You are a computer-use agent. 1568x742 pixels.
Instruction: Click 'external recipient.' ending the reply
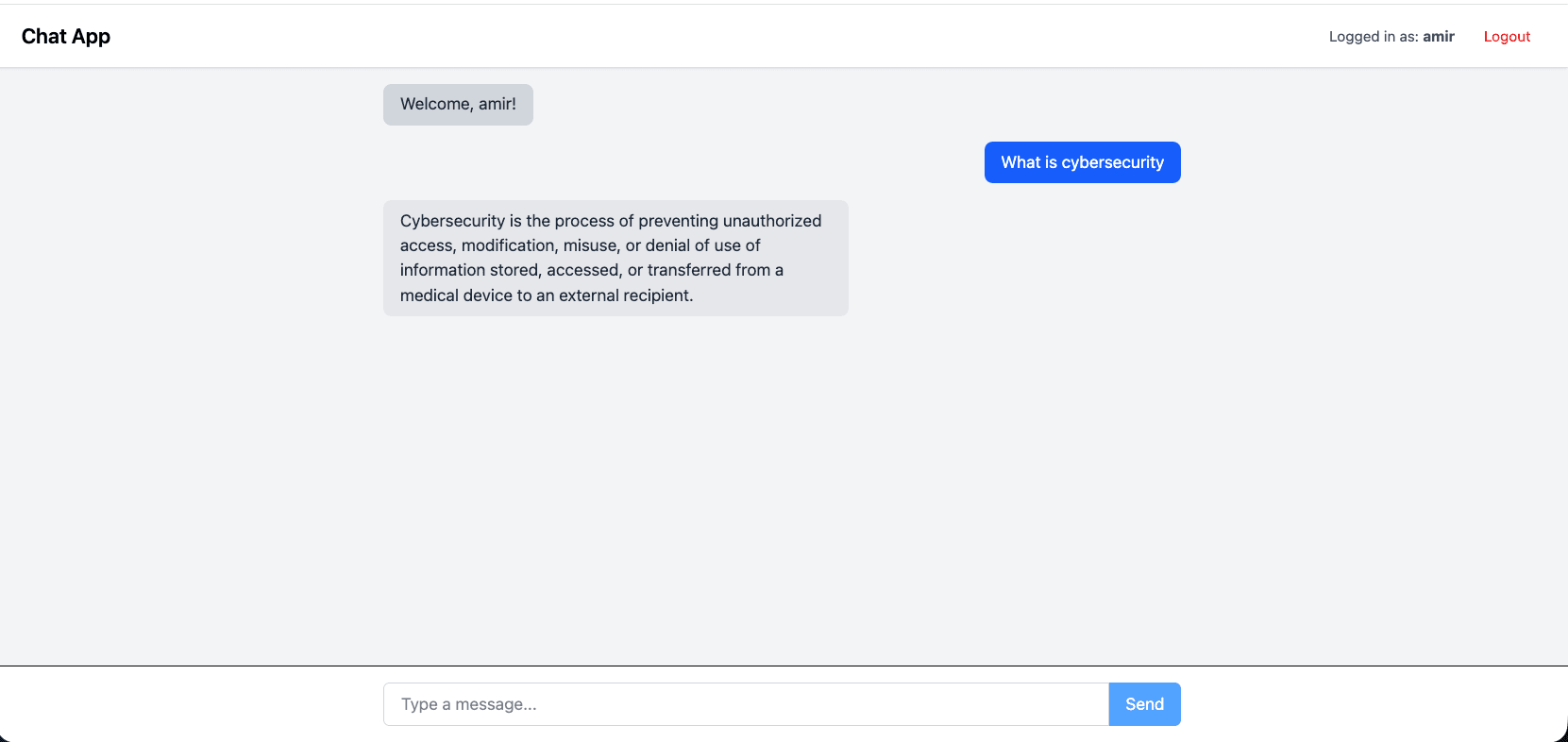coord(624,295)
